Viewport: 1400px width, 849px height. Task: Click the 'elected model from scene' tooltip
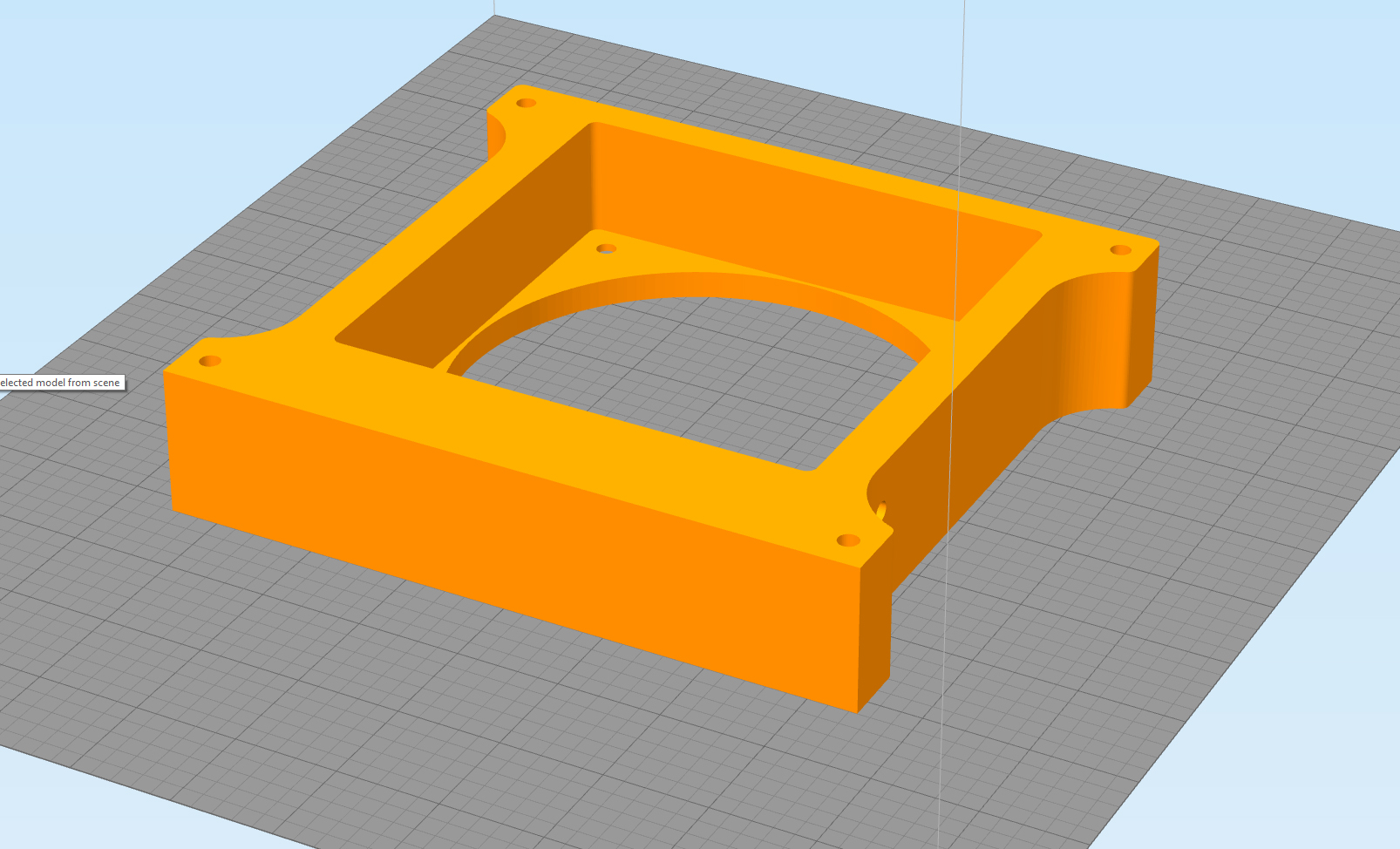coord(61,383)
